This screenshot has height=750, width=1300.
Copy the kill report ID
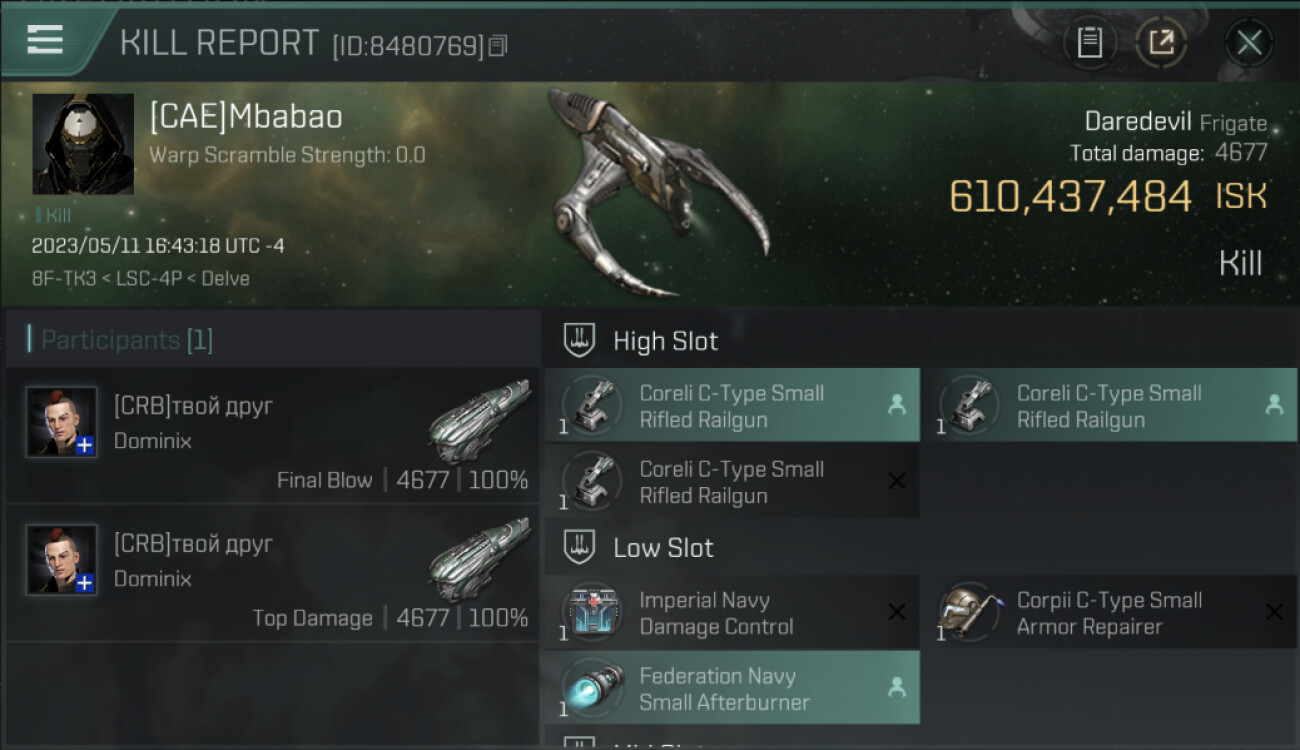[498, 46]
